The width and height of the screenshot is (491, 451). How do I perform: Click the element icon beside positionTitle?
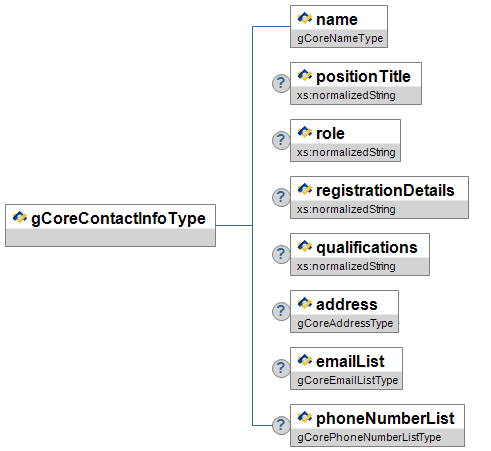[x=305, y=75]
